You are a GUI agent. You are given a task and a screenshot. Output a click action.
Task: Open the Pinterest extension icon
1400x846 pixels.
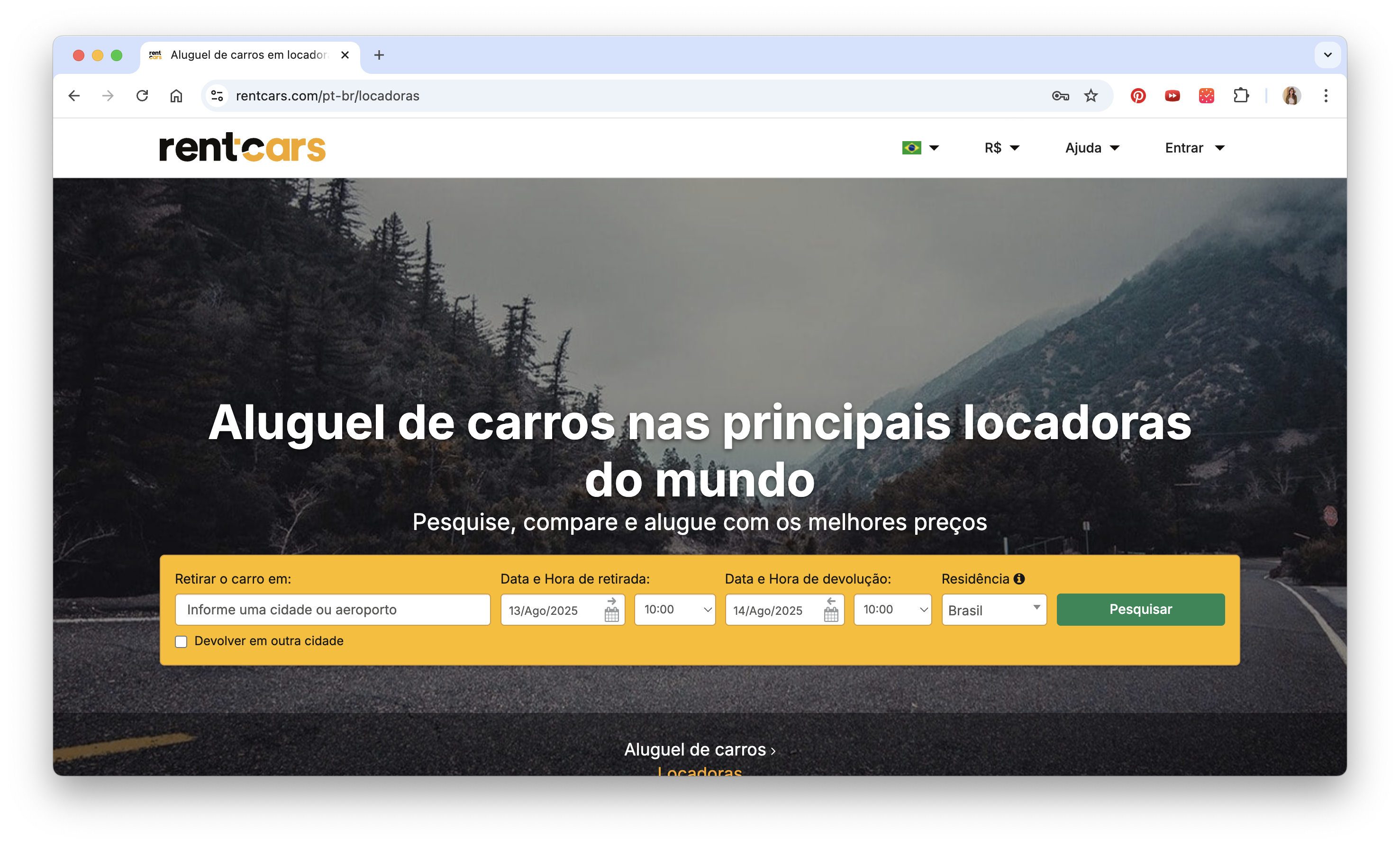point(1137,96)
